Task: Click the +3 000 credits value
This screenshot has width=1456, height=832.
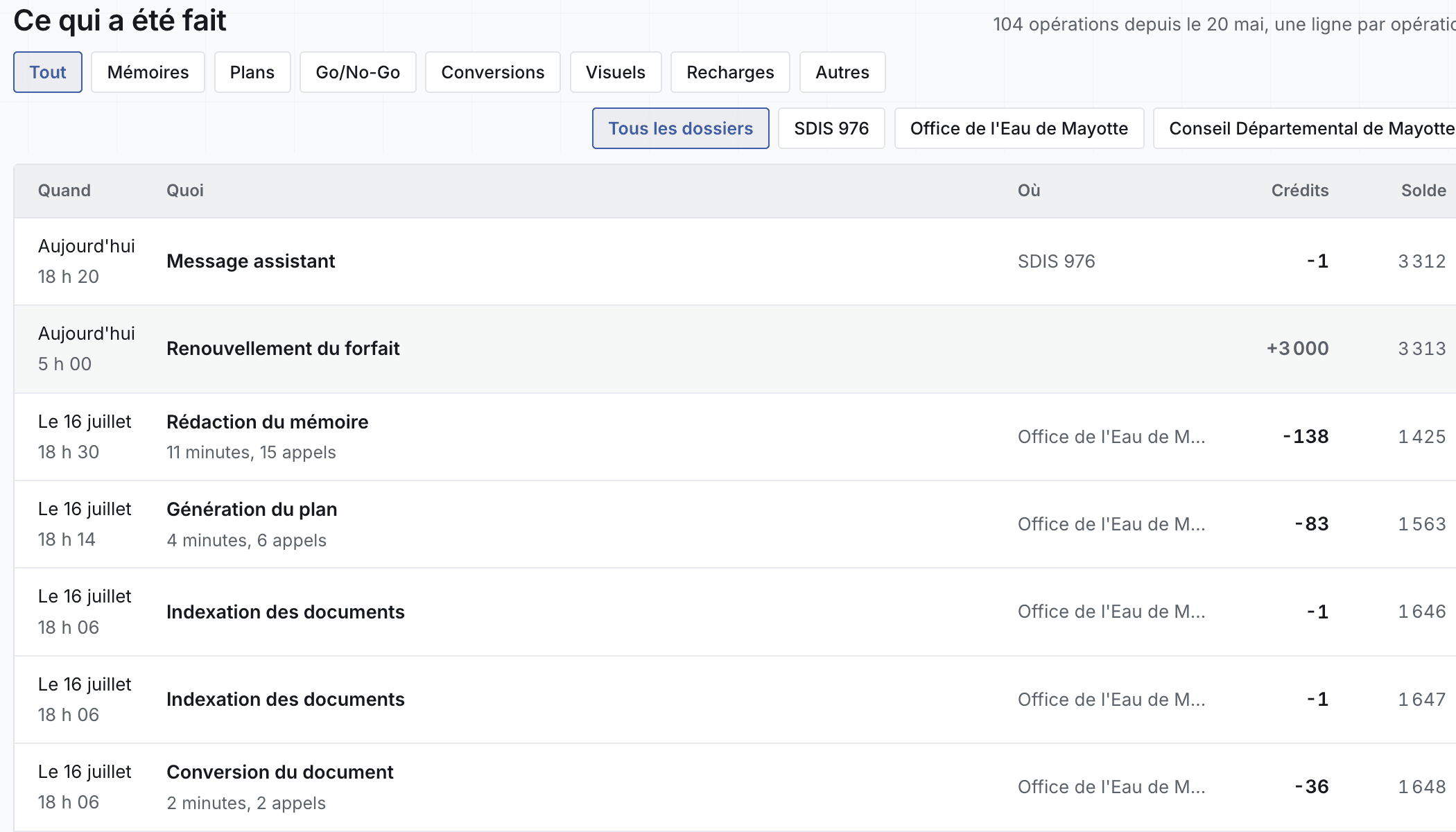Action: click(1298, 349)
